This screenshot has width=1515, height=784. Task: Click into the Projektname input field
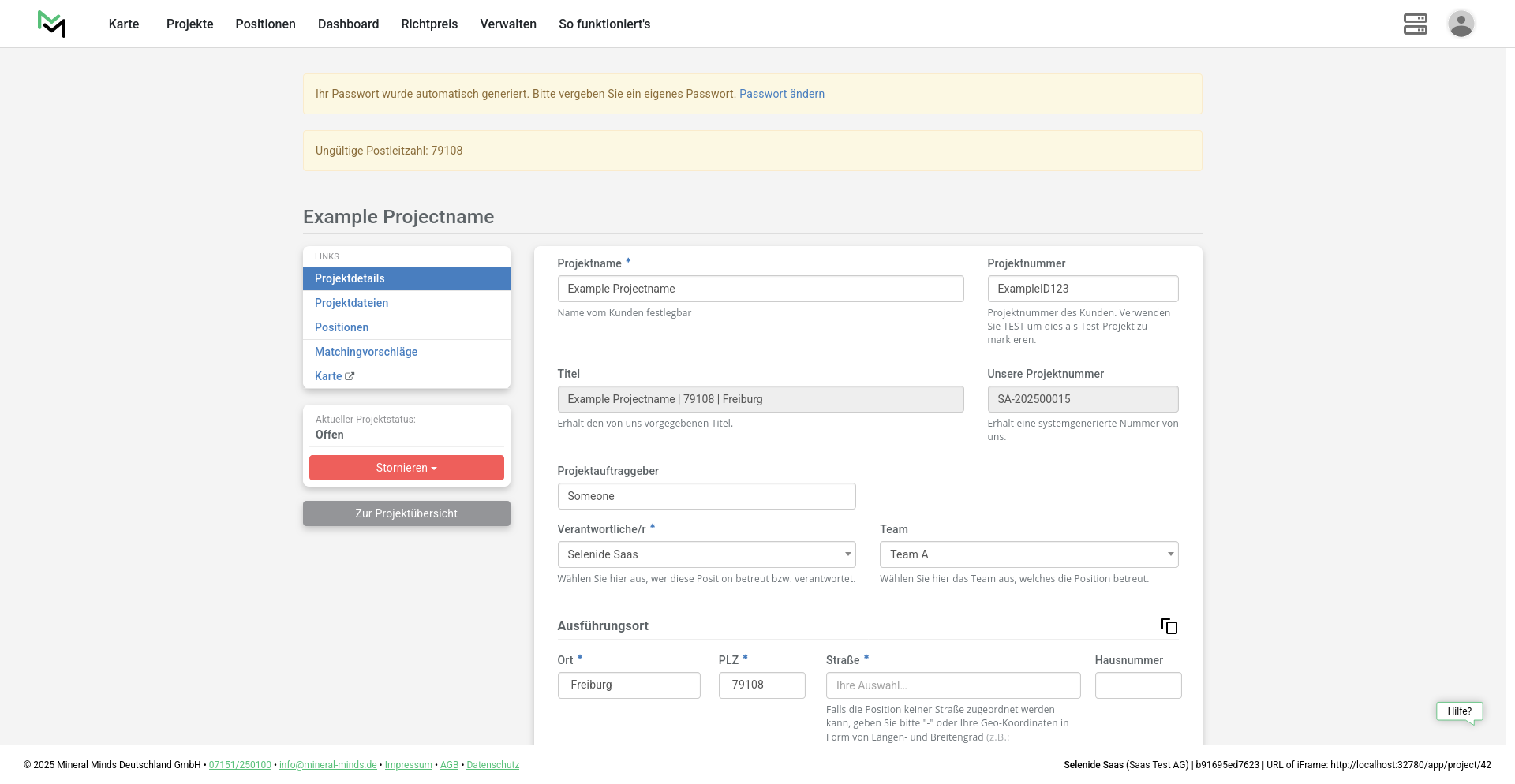coord(760,289)
